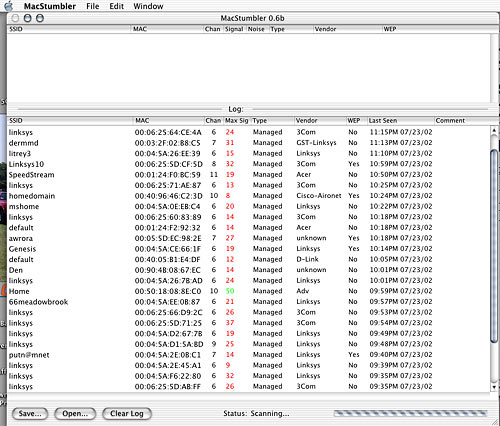Open the Apple menu icon
The image size is (500, 426).
(9, 6)
